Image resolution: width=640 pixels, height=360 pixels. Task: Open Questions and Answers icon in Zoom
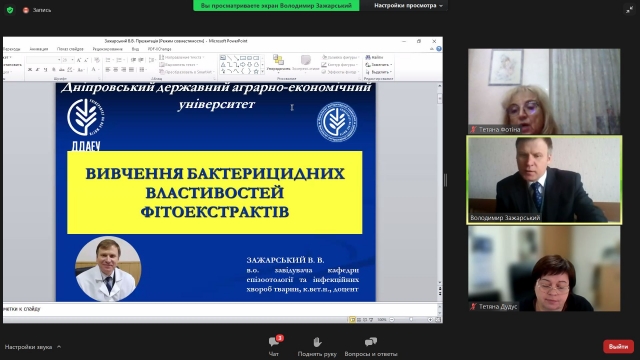(x=371, y=342)
